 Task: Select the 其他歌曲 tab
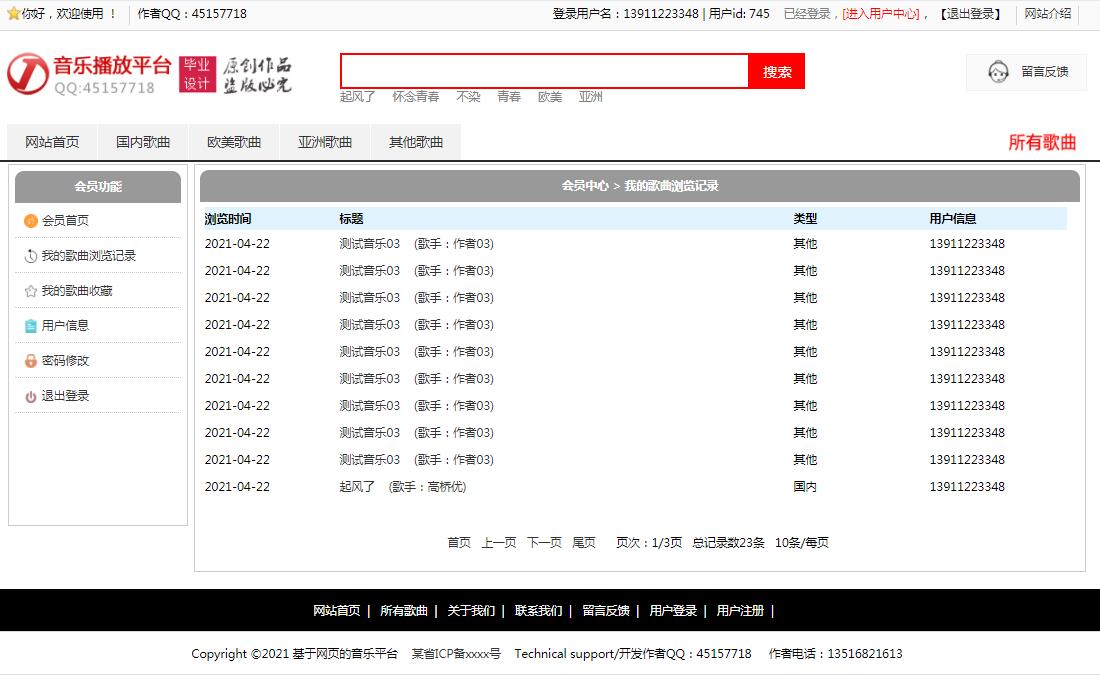pyautogui.click(x=416, y=142)
